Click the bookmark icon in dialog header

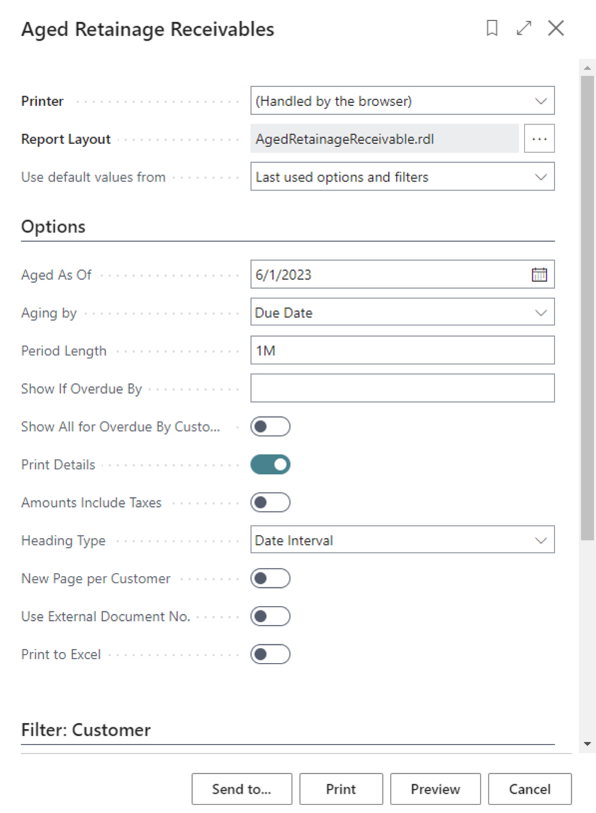(492, 28)
